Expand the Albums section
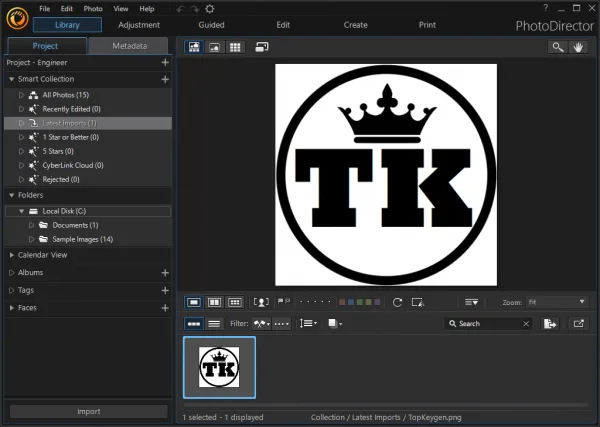The image size is (600, 427). [11, 273]
